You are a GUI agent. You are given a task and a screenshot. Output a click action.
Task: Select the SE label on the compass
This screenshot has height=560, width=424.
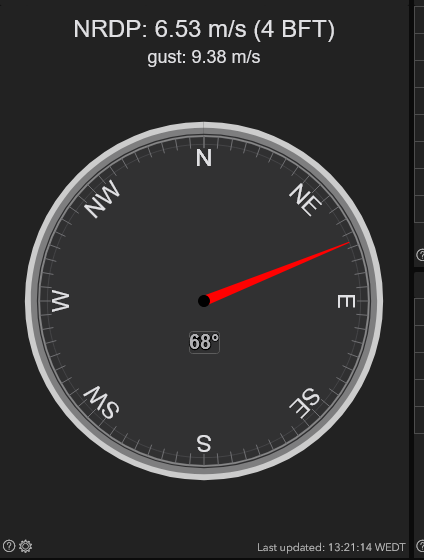pos(305,402)
